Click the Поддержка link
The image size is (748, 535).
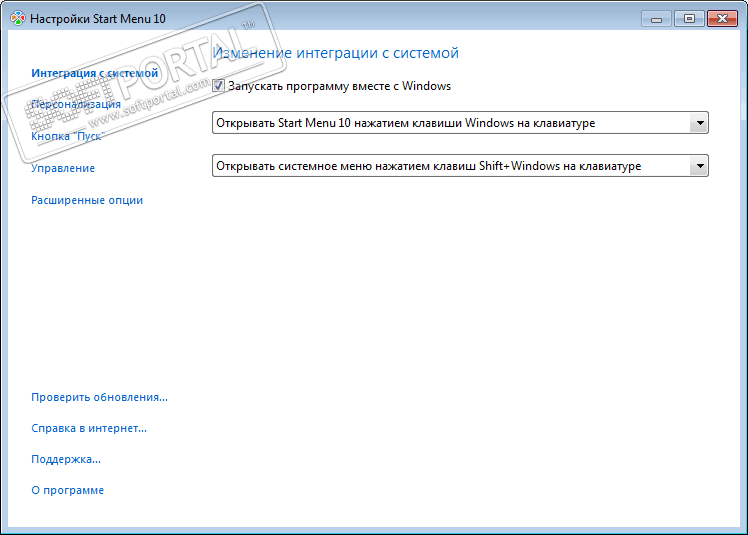66,459
